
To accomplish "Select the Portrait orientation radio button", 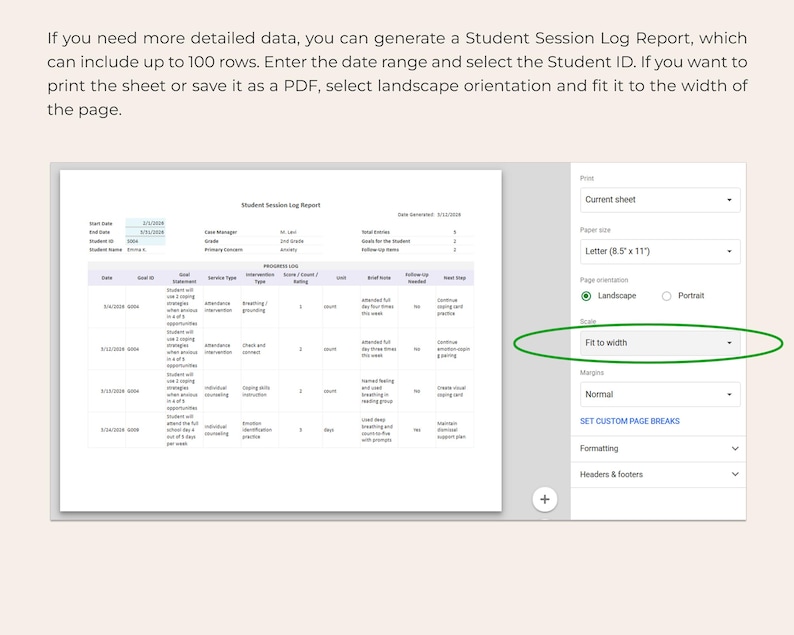I will coord(666,296).
